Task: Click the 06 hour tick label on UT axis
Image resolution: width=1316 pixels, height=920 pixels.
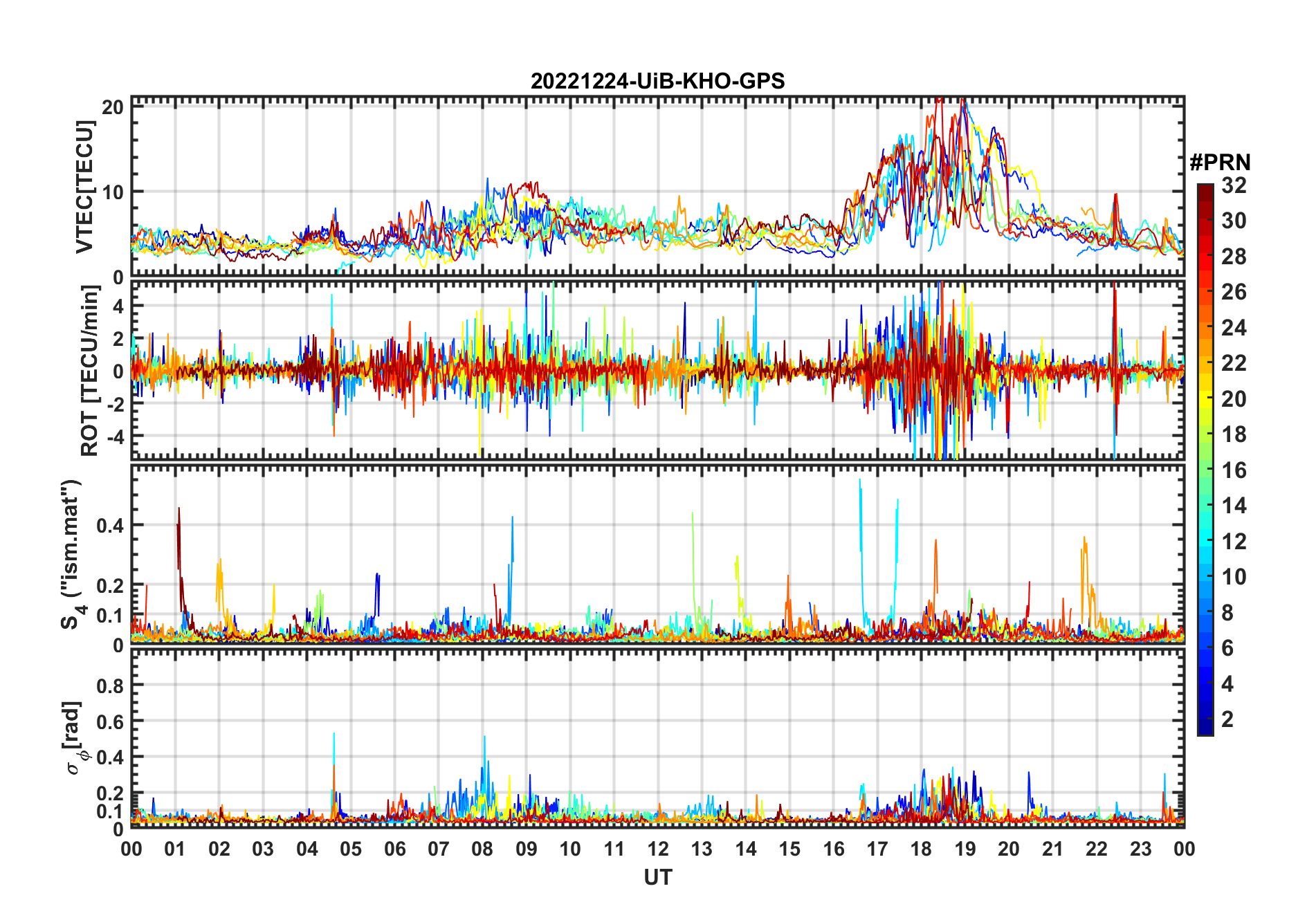Action: pyautogui.click(x=394, y=849)
